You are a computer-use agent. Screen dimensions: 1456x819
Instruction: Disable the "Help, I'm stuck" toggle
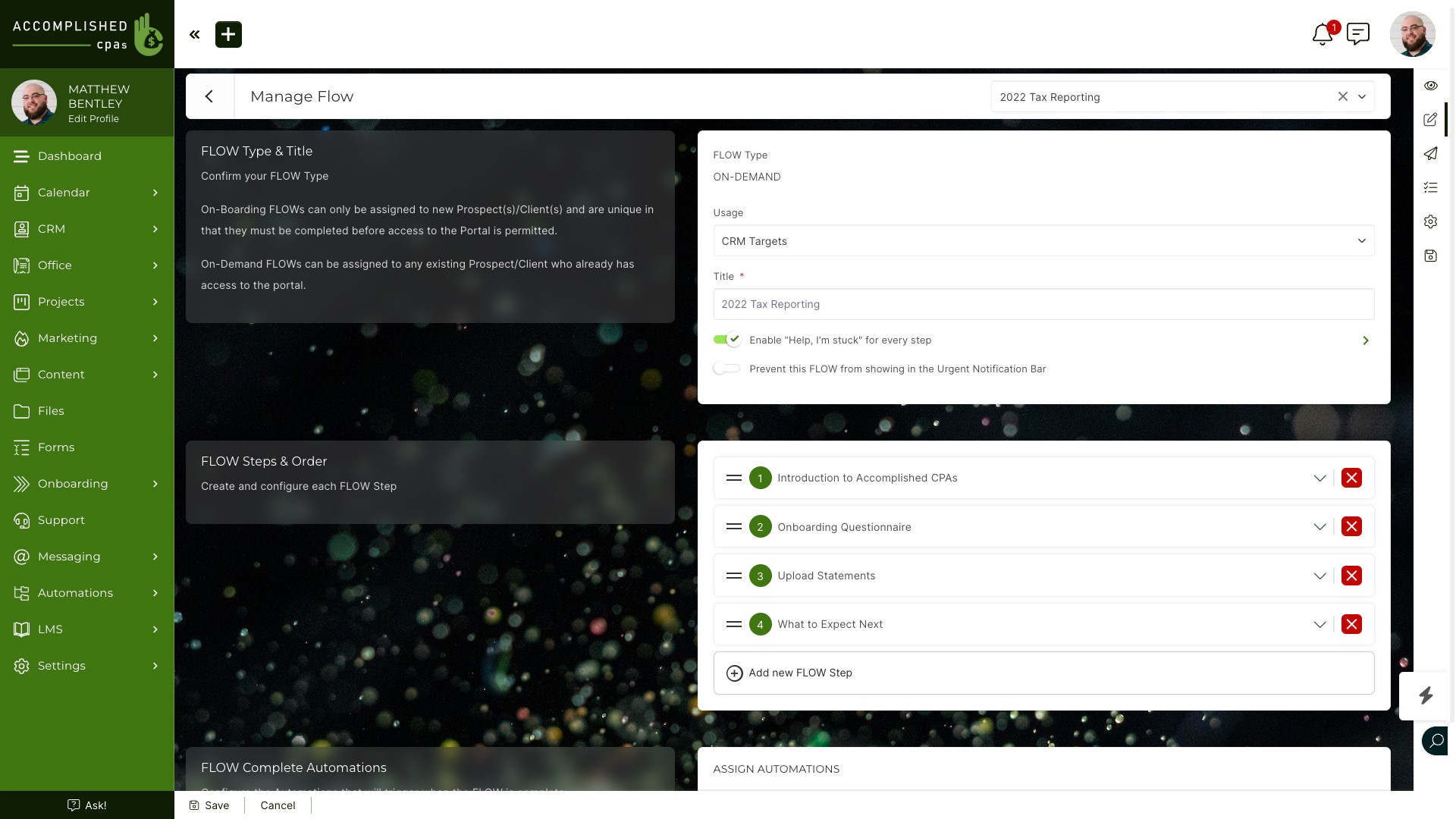tap(726, 340)
